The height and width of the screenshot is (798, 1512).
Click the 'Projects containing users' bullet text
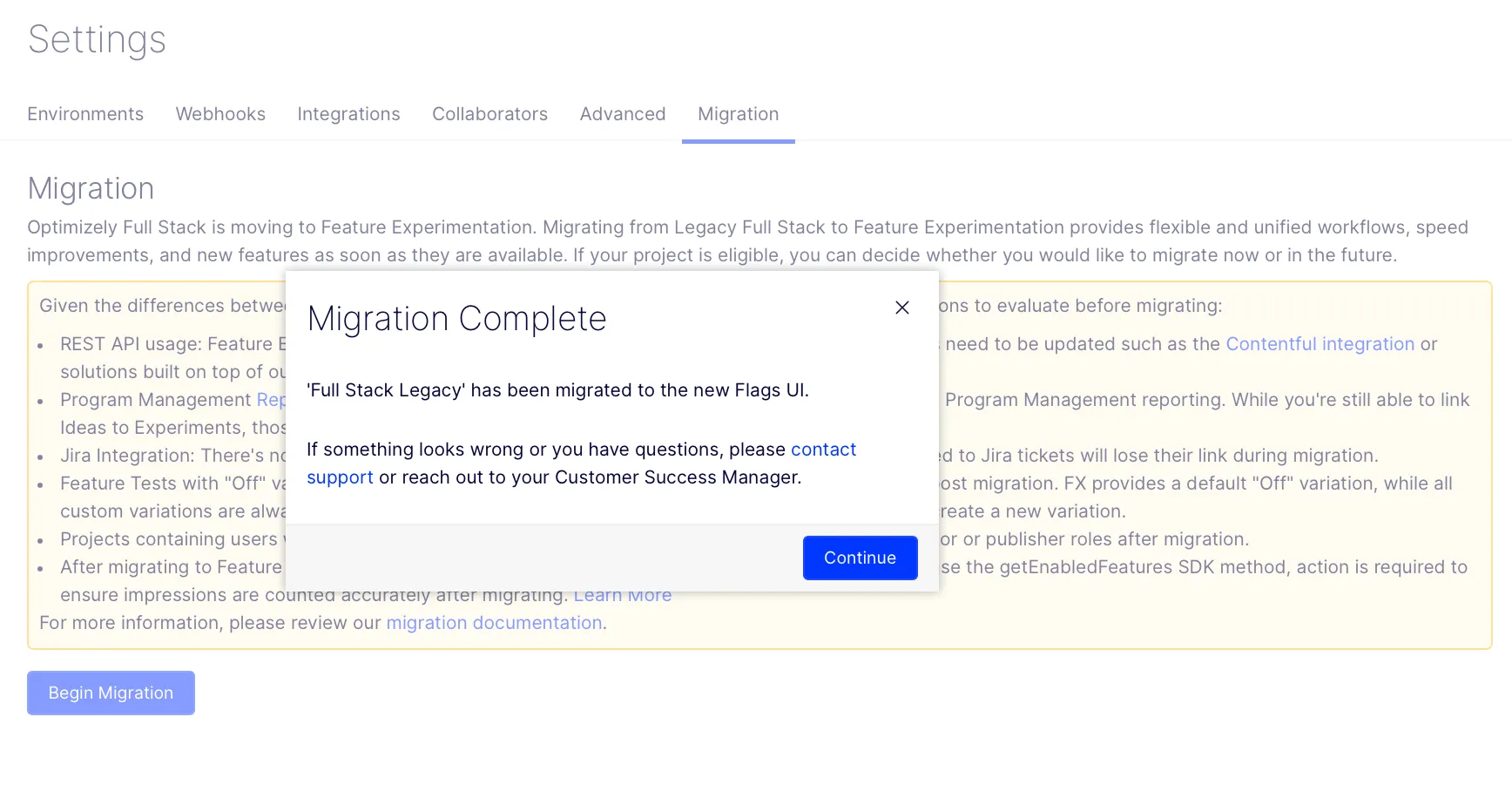(173, 539)
